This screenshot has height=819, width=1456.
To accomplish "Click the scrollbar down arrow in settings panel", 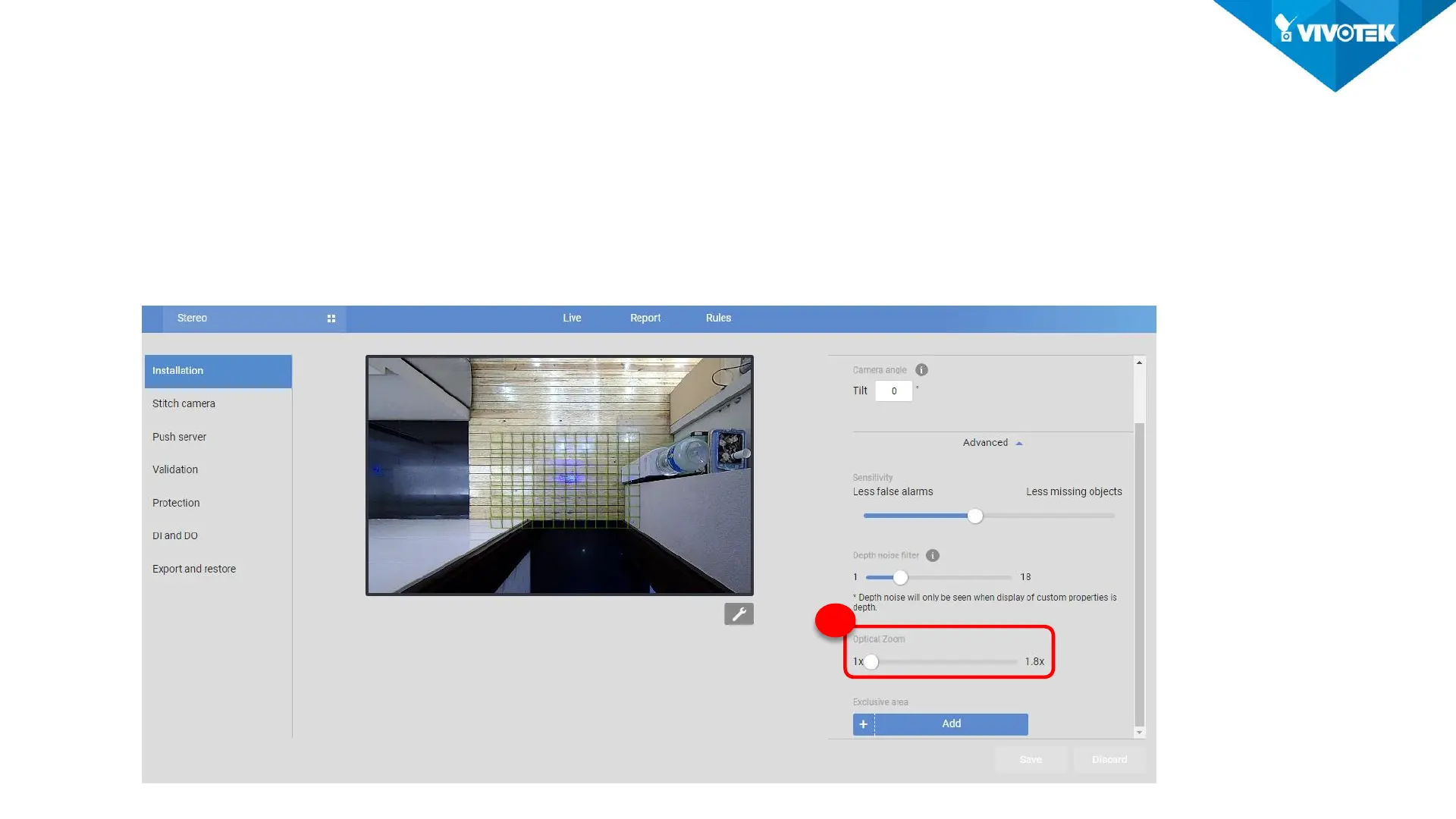I will (x=1139, y=733).
